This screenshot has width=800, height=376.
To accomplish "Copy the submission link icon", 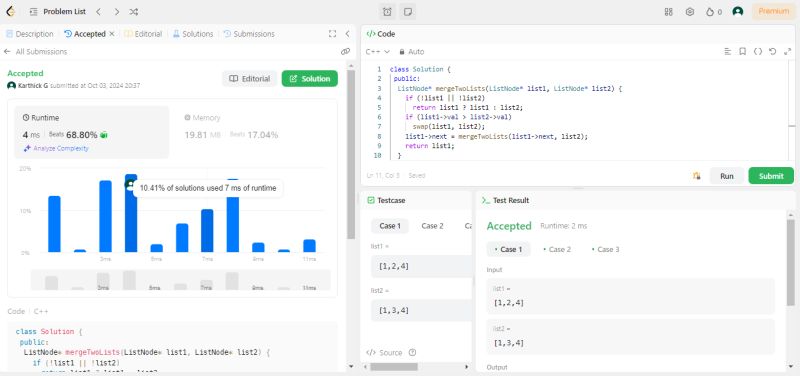I will (x=345, y=52).
